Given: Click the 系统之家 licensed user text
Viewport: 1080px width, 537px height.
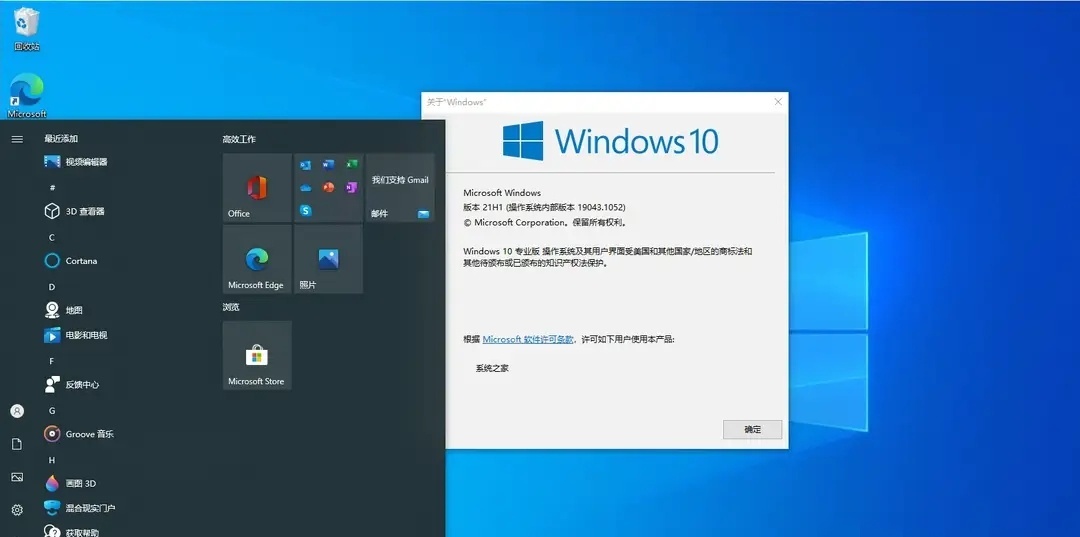Looking at the screenshot, I should 492,368.
